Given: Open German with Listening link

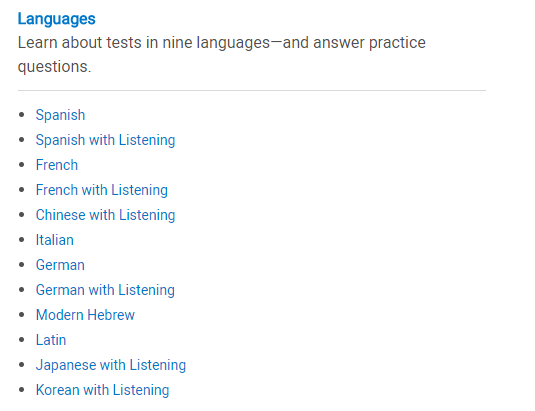Looking at the screenshot, I should pyautogui.click(x=105, y=290).
